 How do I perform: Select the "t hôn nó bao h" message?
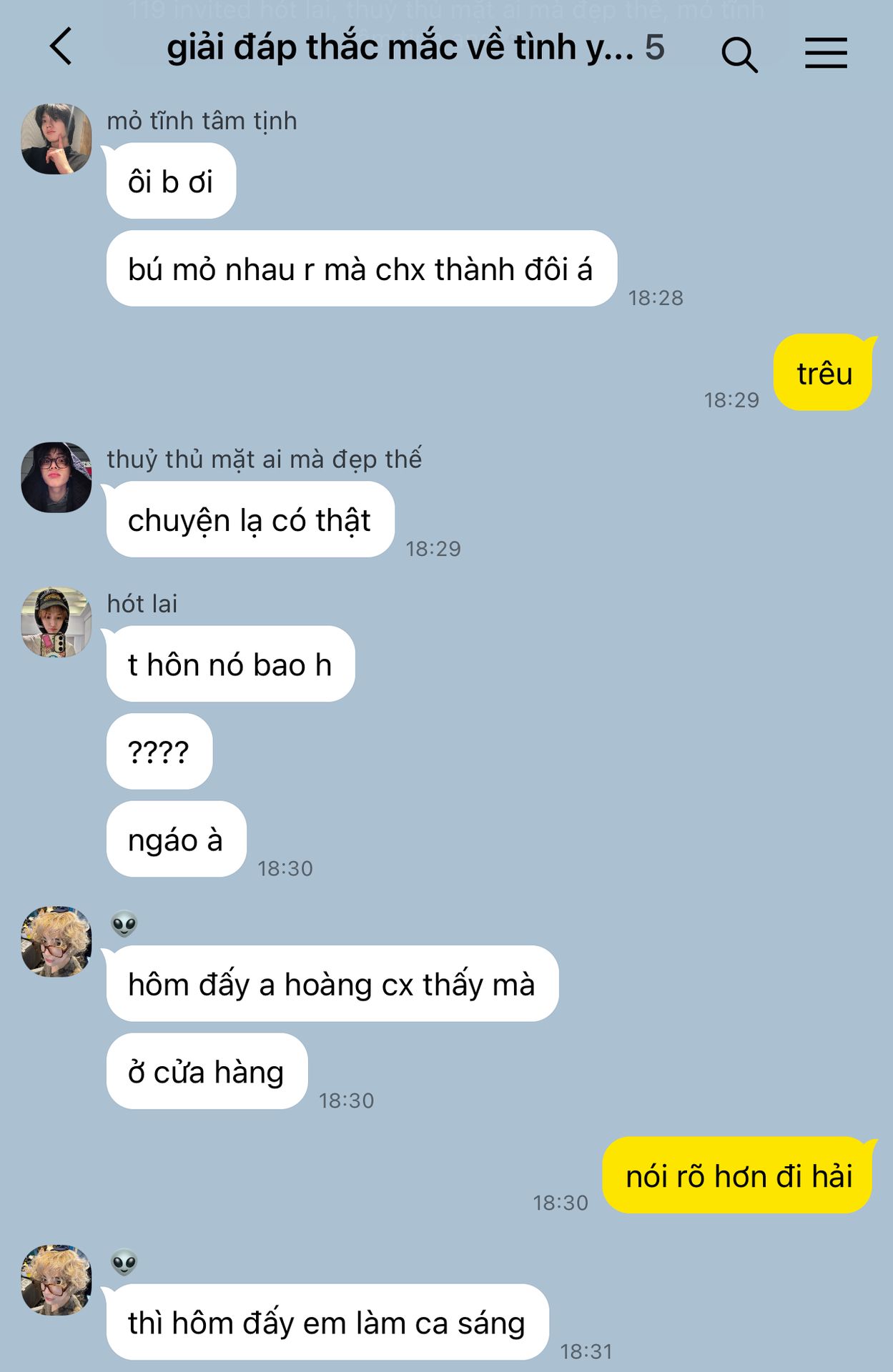coord(230,664)
